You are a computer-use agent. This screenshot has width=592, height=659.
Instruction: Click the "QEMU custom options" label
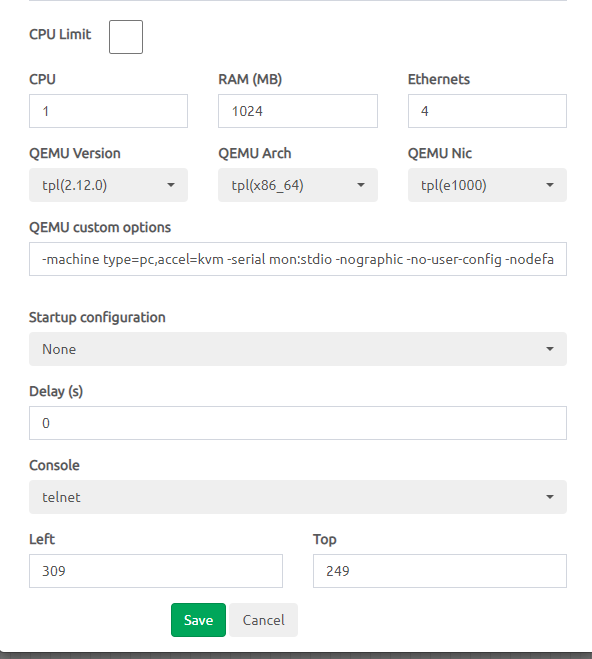pos(100,227)
